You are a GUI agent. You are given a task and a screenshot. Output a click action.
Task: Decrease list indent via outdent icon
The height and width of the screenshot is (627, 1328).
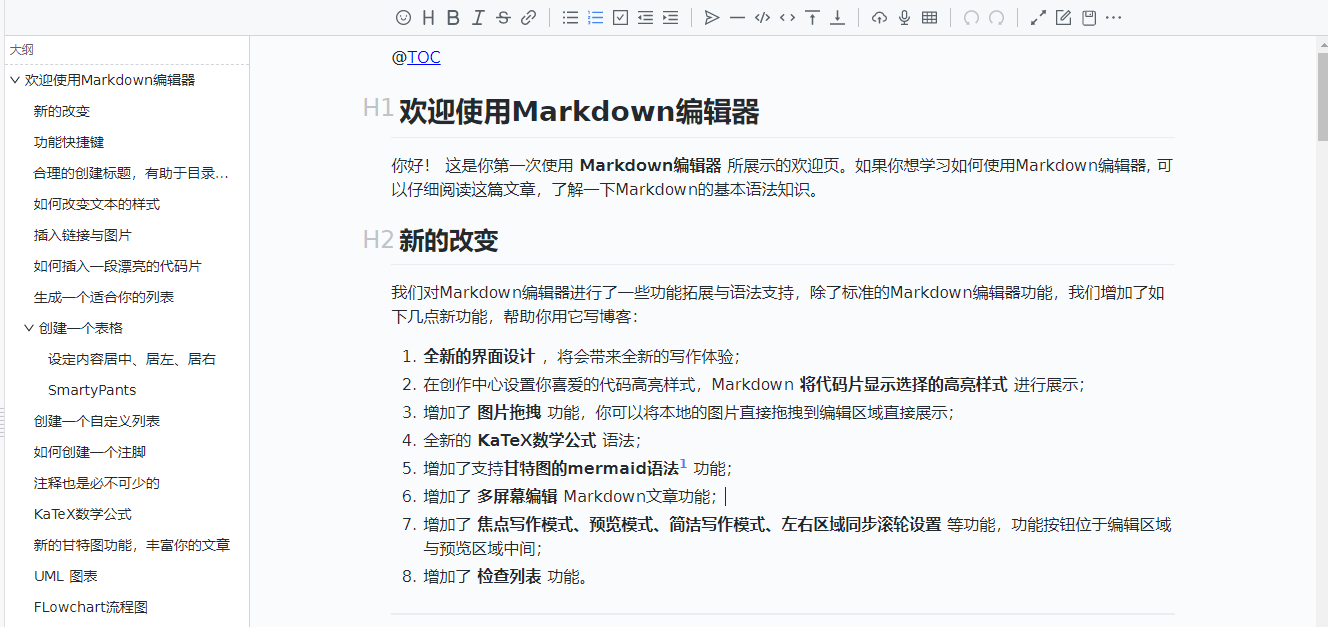tap(645, 17)
